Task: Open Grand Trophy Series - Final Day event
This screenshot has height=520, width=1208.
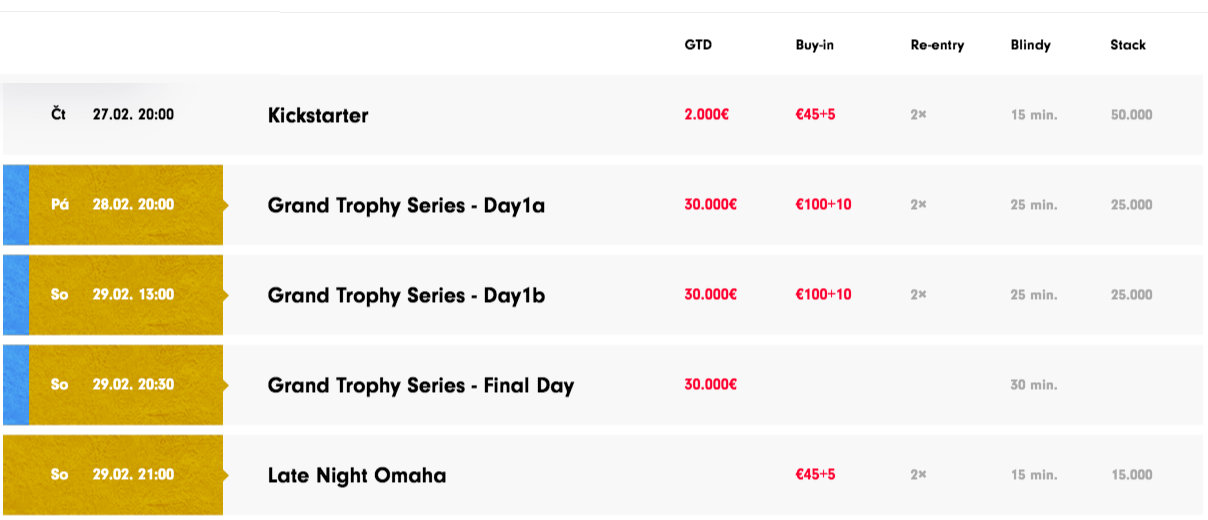Action: coord(421,385)
